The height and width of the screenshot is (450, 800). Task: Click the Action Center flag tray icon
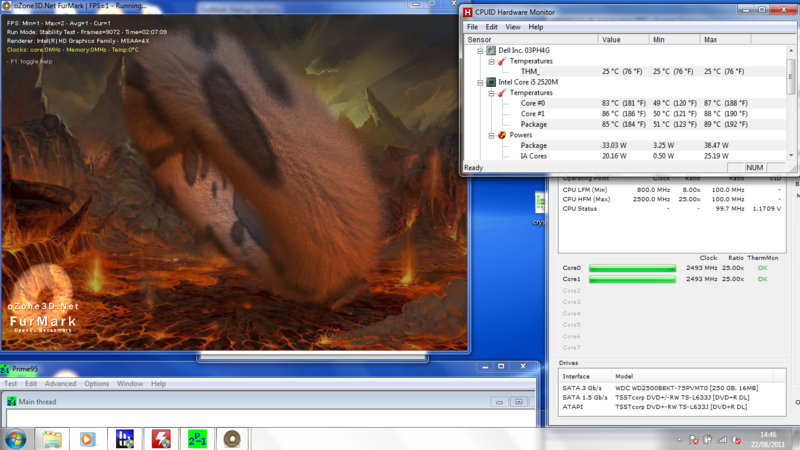click(693, 439)
